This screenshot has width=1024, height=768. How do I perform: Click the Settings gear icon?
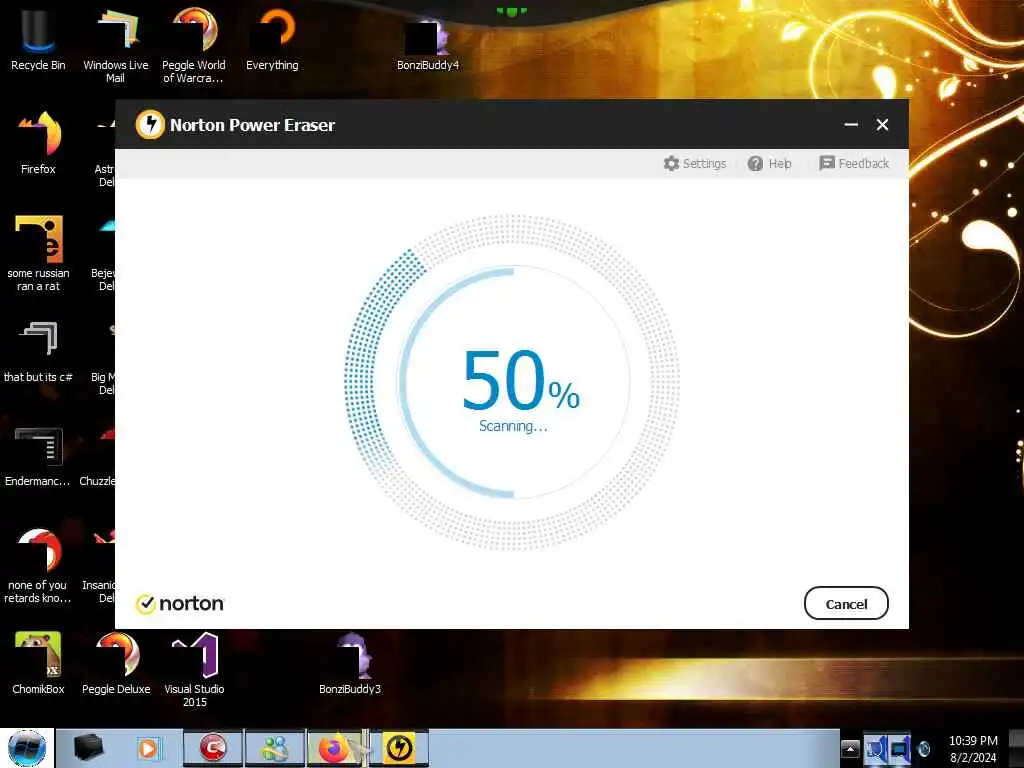671,163
